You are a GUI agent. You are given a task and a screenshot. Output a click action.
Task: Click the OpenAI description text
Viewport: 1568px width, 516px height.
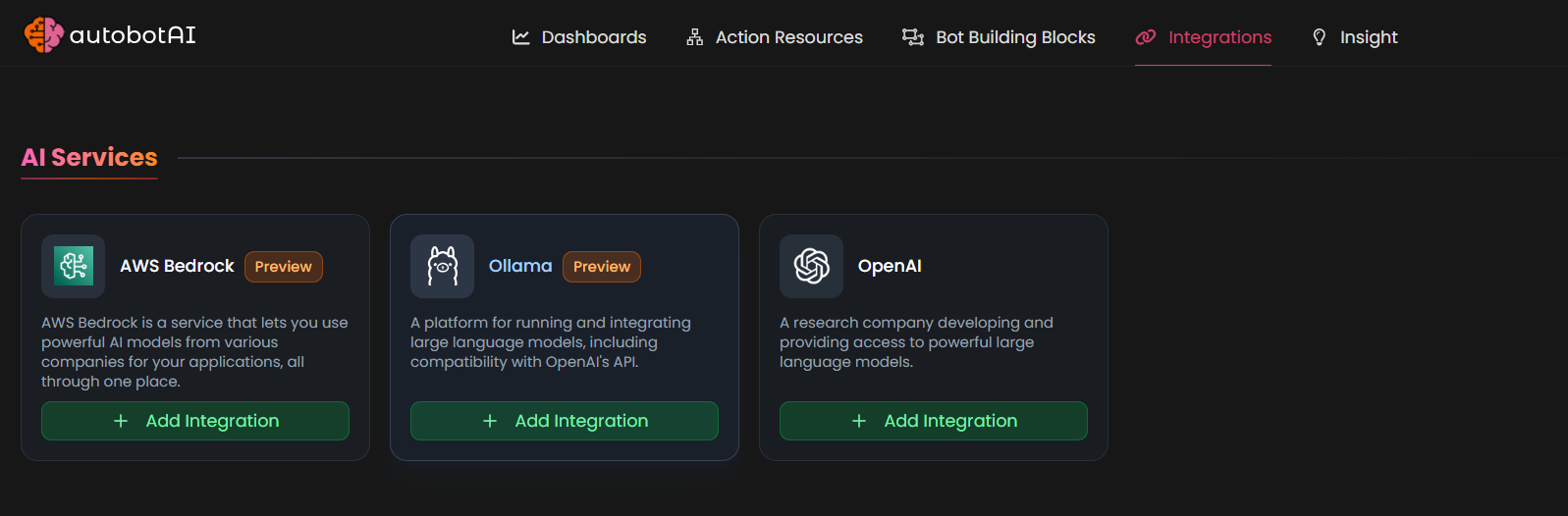[x=916, y=342]
